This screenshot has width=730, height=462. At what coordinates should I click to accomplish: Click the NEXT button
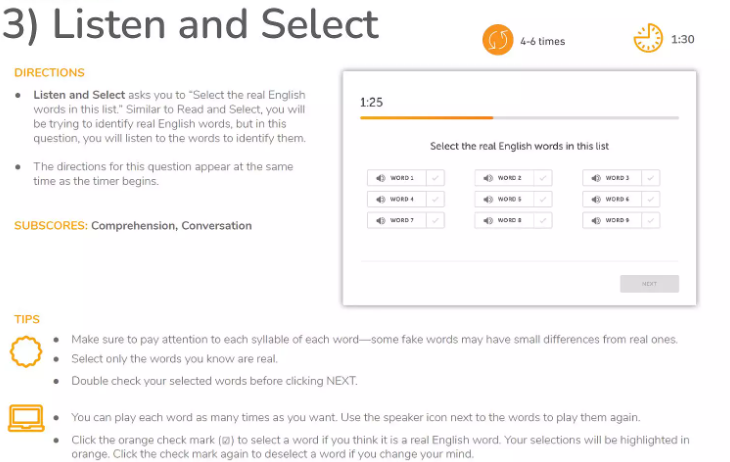click(x=649, y=284)
